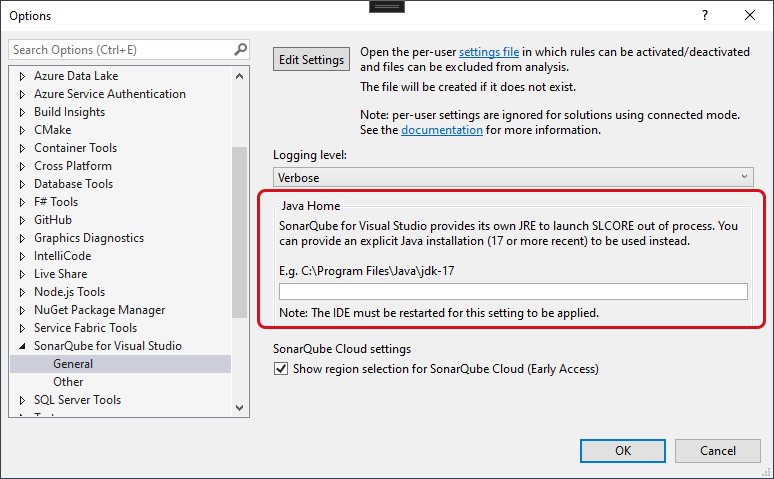Expand the SQL Server Tools node
This screenshot has height=479, width=774.
(x=22, y=400)
